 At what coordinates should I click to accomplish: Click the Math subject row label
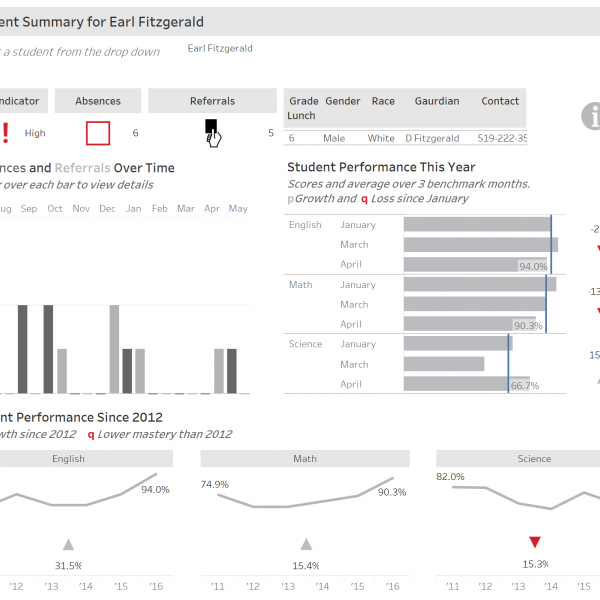[x=300, y=285]
